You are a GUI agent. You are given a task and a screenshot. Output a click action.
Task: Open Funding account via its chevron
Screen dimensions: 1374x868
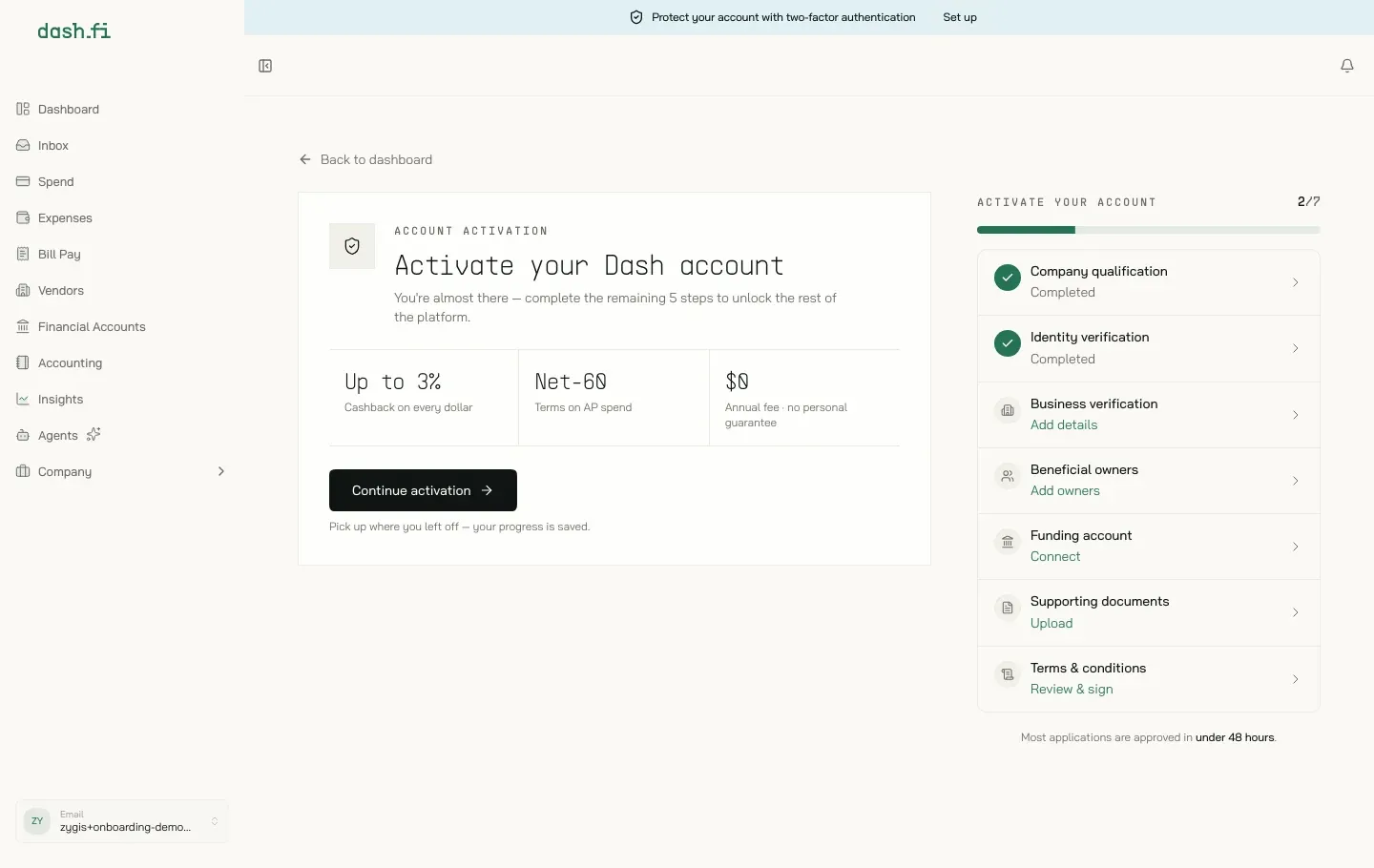tap(1295, 547)
